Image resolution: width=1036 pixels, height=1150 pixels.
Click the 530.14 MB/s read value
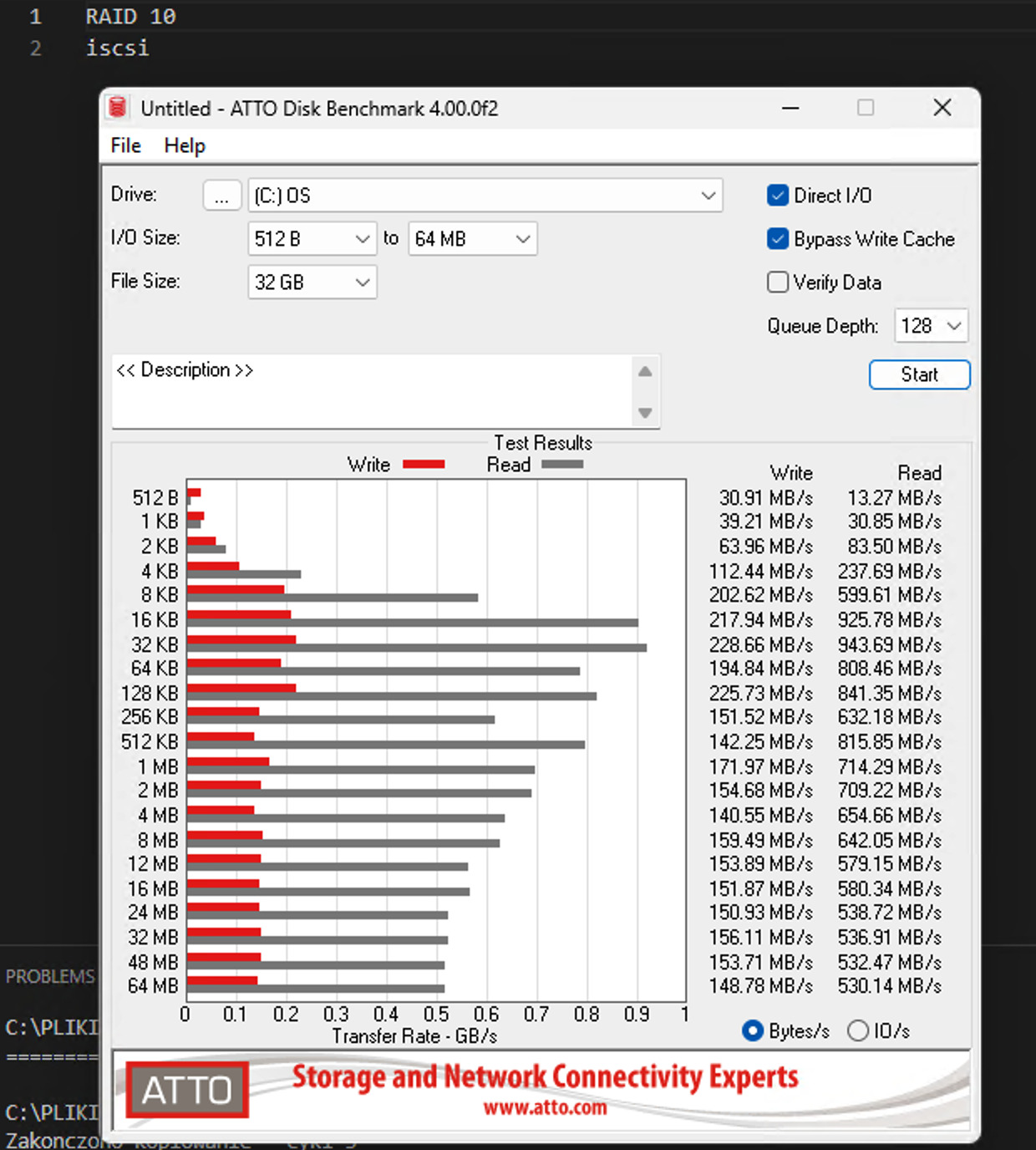890,986
